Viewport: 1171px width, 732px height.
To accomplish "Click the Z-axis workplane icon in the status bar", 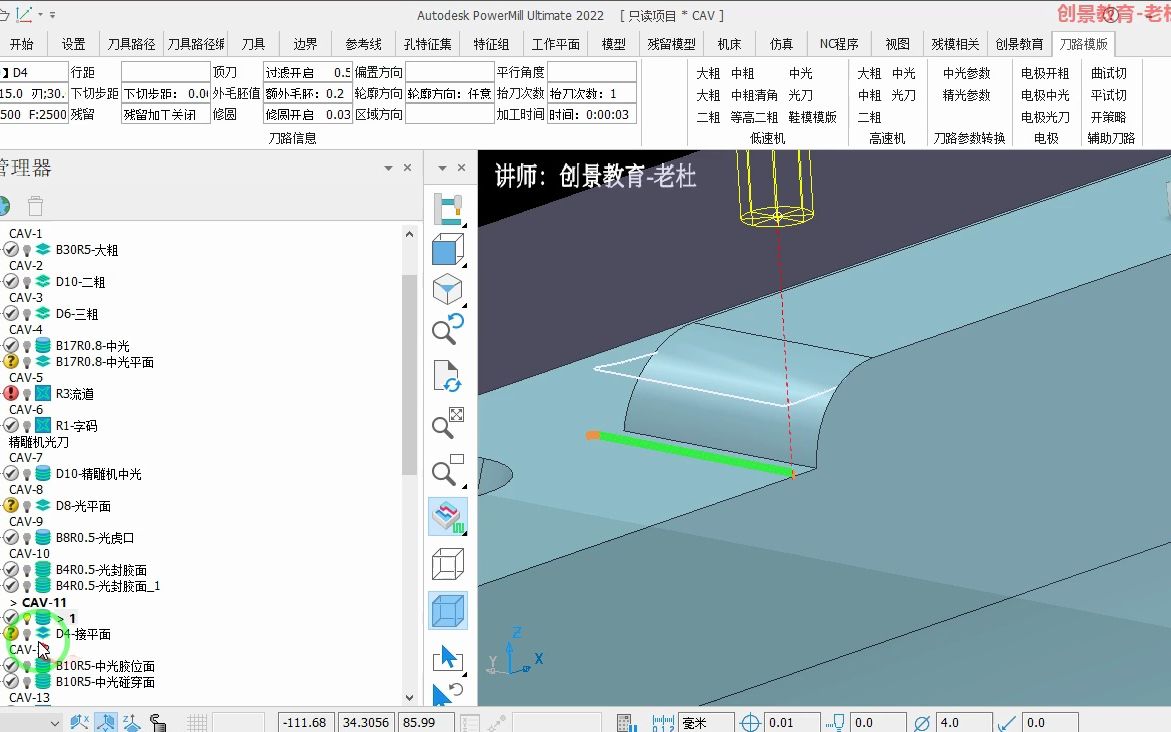I will (131, 722).
